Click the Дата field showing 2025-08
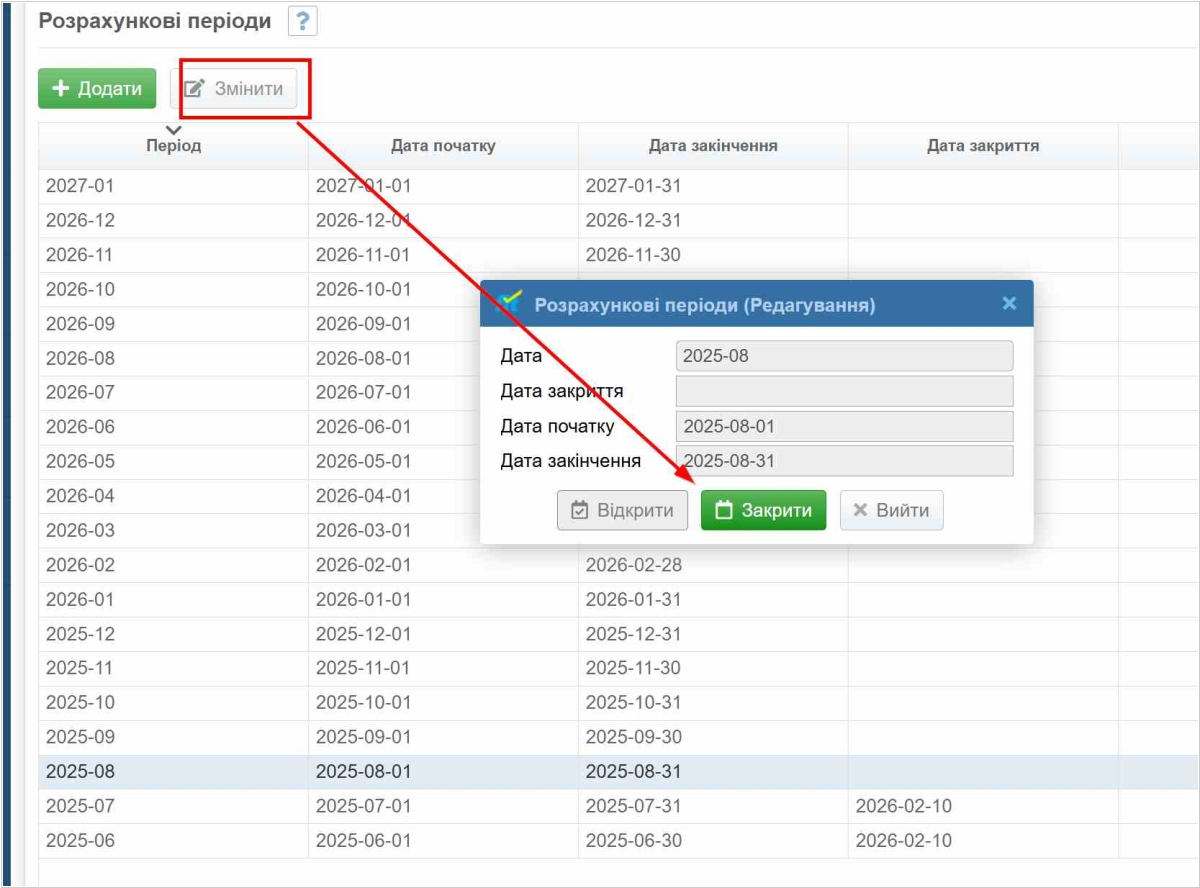The image size is (1200, 888). (x=844, y=356)
